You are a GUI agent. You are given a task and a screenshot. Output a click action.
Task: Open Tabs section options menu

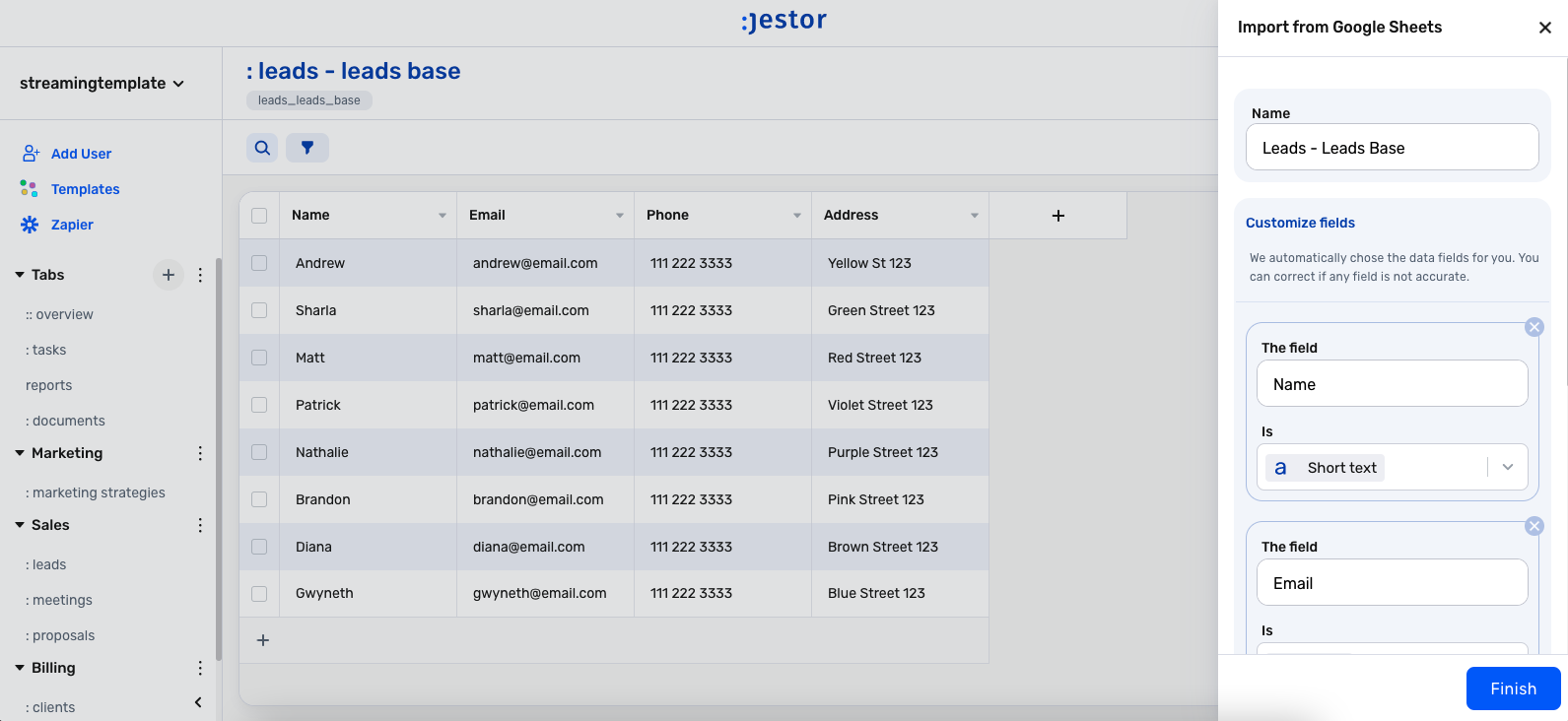pyautogui.click(x=200, y=275)
